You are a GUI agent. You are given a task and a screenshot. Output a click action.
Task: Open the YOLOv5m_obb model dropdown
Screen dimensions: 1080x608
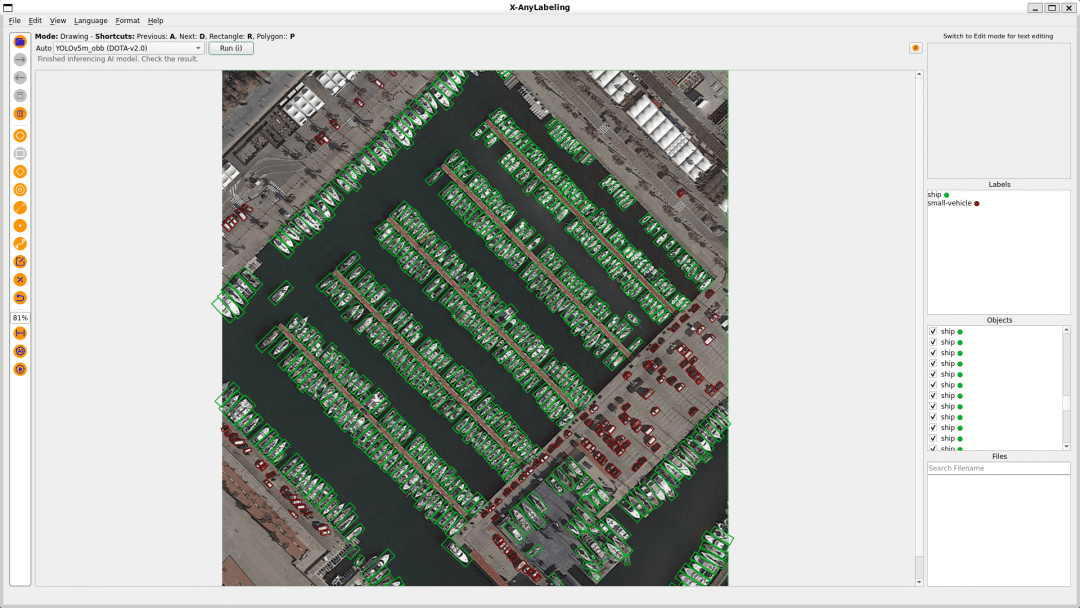(x=129, y=48)
